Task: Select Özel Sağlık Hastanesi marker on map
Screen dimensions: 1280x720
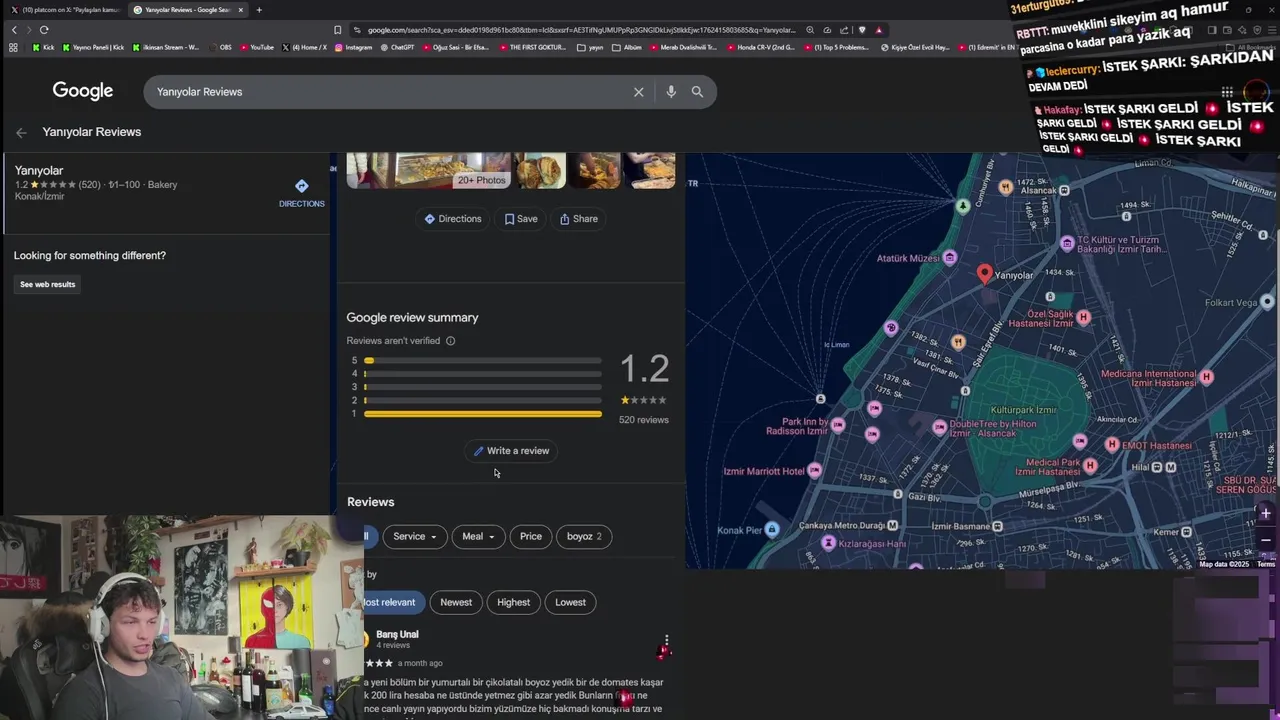Action: tap(1083, 317)
